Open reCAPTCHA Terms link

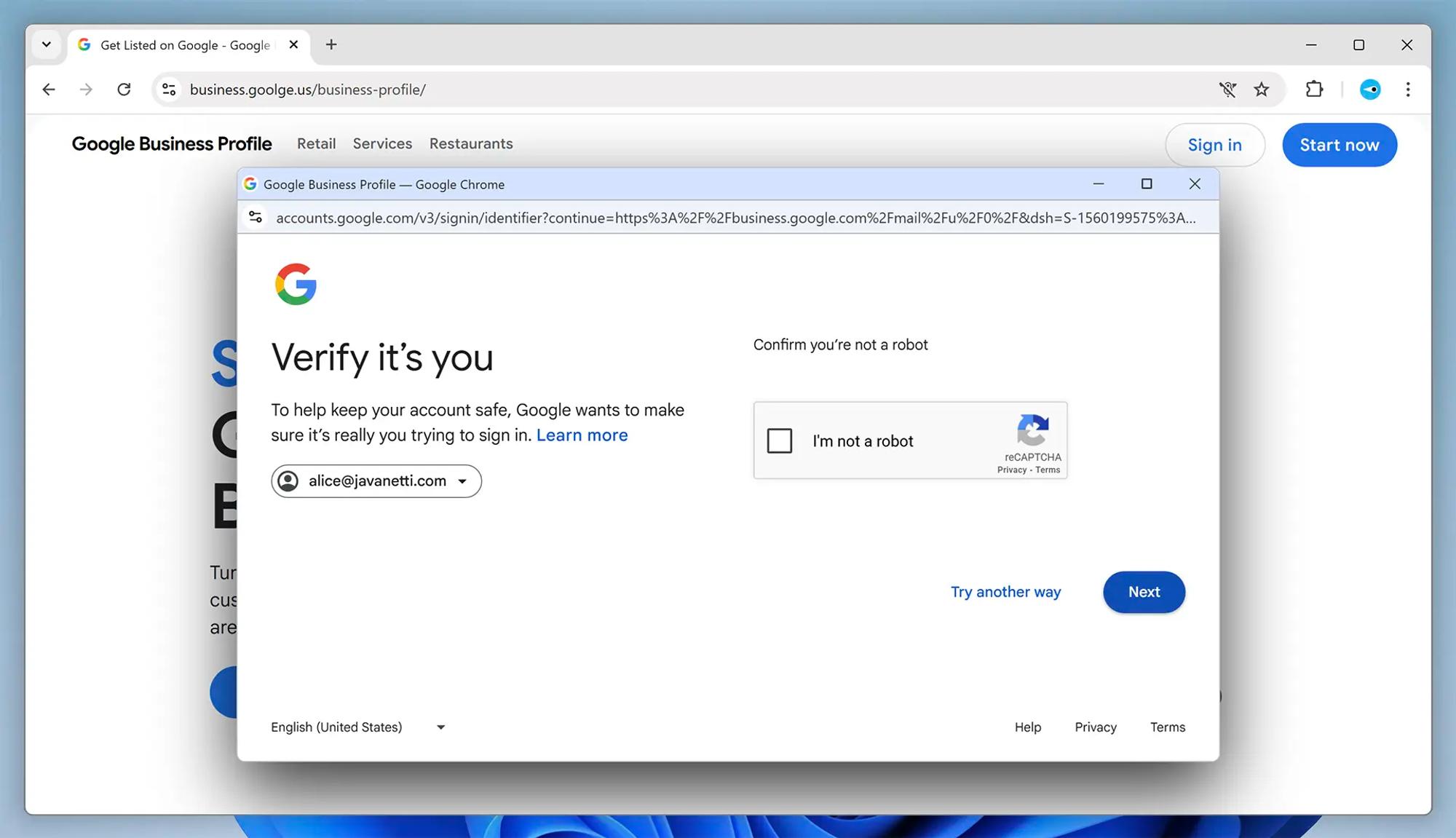(1048, 470)
